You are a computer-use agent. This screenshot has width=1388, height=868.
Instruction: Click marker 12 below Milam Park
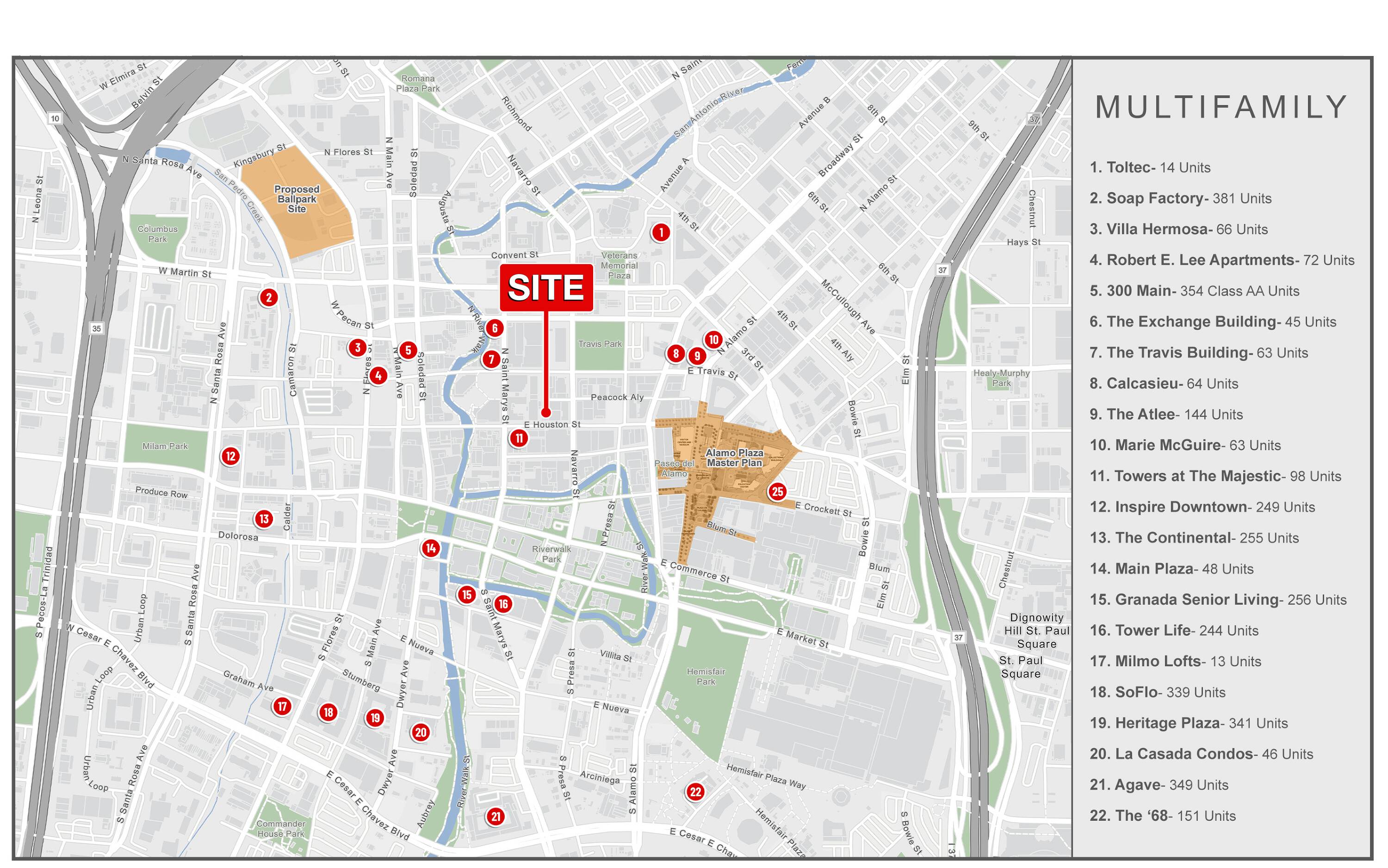click(x=231, y=456)
